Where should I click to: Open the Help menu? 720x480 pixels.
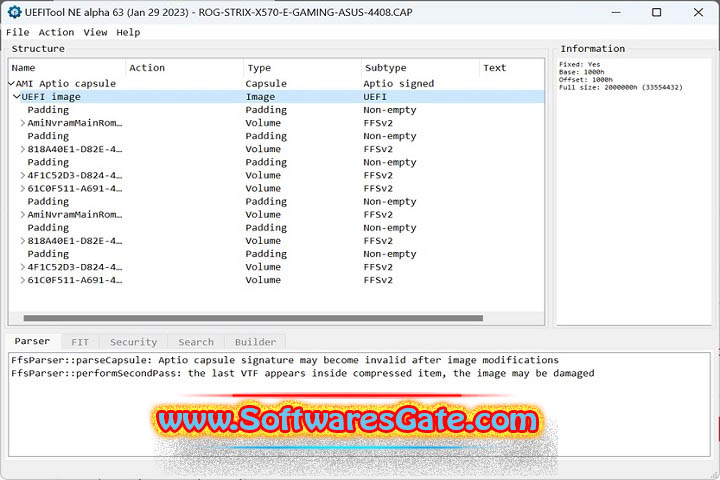(128, 33)
